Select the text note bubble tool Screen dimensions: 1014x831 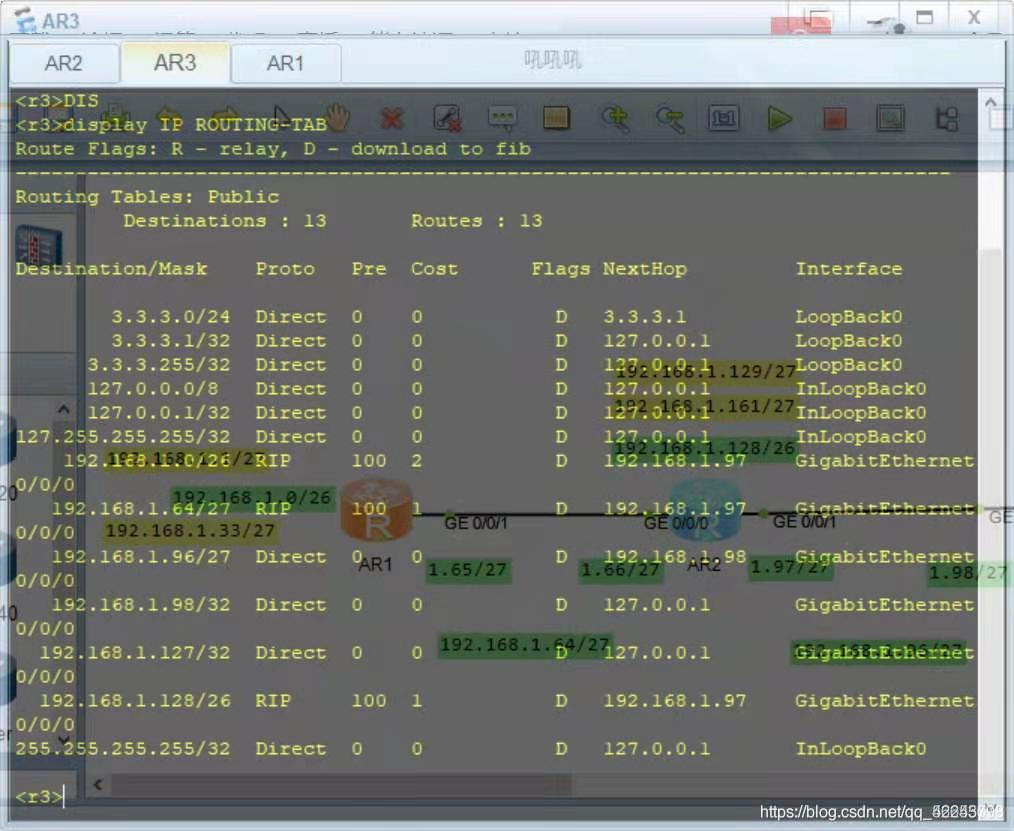coord(502,118)
